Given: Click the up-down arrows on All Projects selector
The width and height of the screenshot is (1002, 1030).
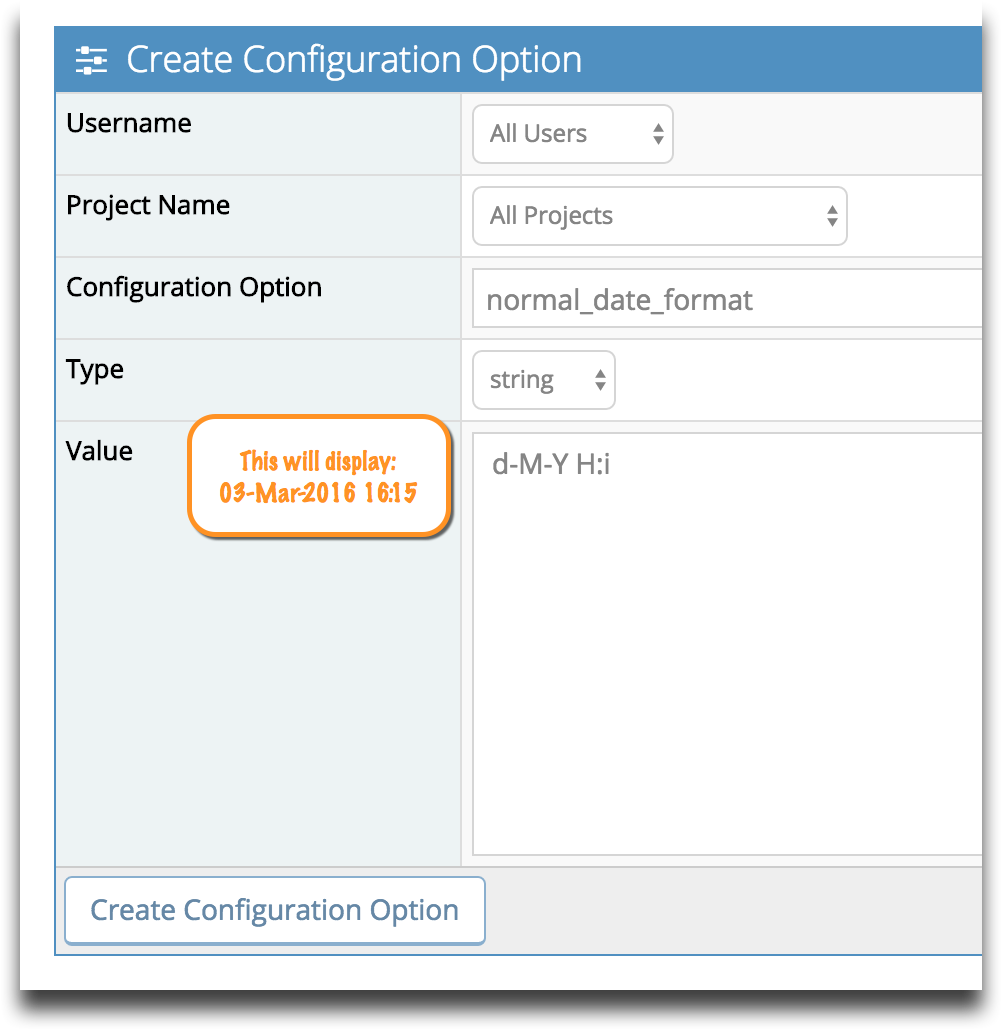Looking at the screenshot, I should pos(832,216).
